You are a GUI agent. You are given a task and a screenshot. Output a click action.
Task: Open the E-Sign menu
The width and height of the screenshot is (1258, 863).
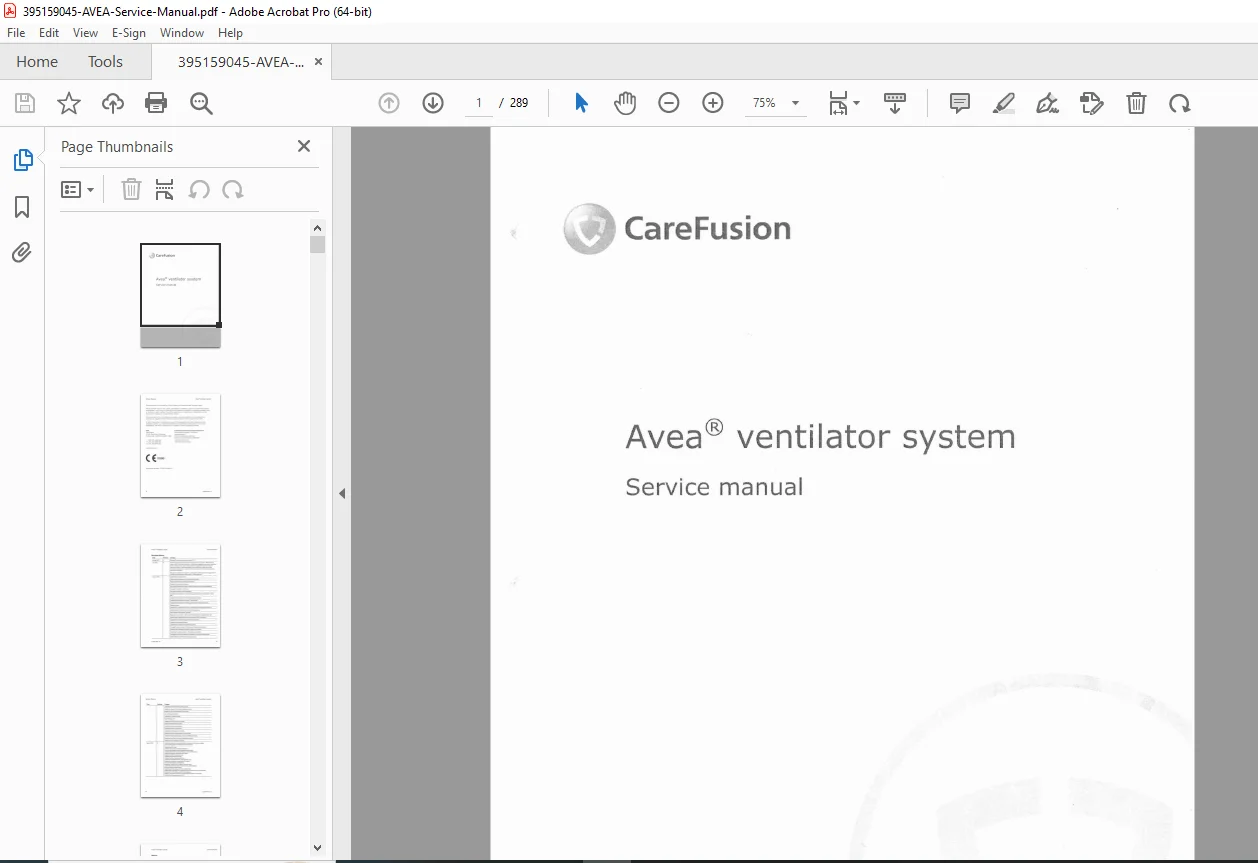[x=129, y=33]
